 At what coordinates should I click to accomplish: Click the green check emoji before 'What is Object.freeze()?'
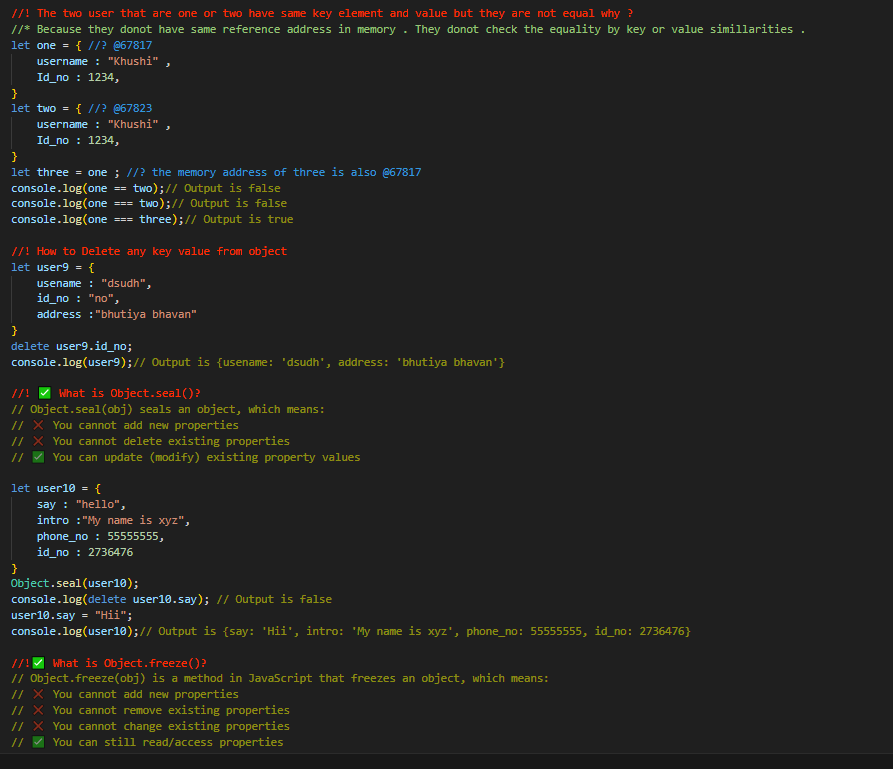pyautogui.click(x=38, y=663)
